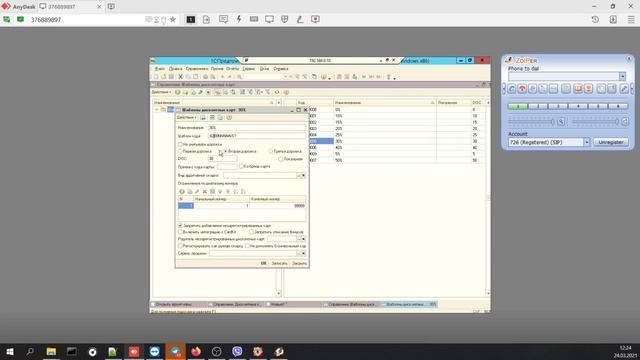Switch to AnyDesk session tab 376889897

click(x=71, y=7)
